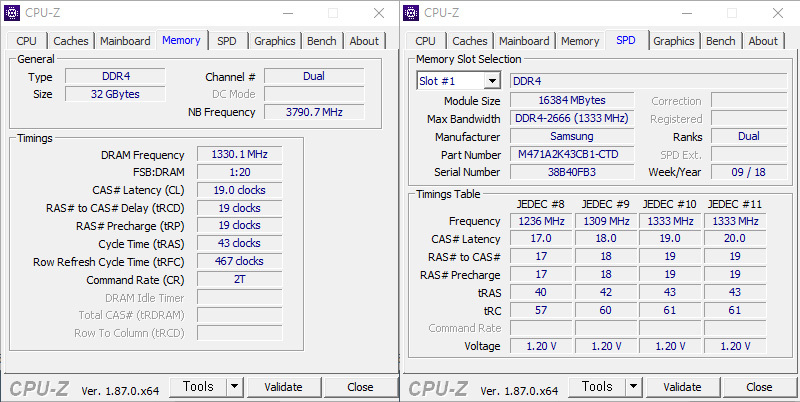
Task: Close the left CPU-Z window with the title bar X
Action: [378, 13]
